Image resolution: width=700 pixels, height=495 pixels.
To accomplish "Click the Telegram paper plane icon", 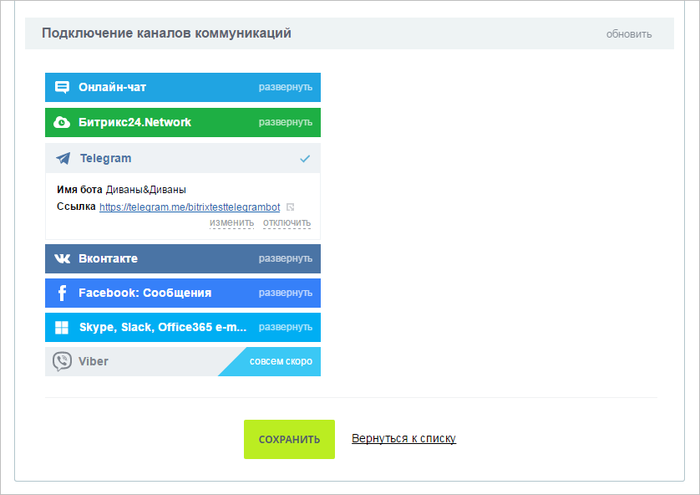I will point(63,158).
